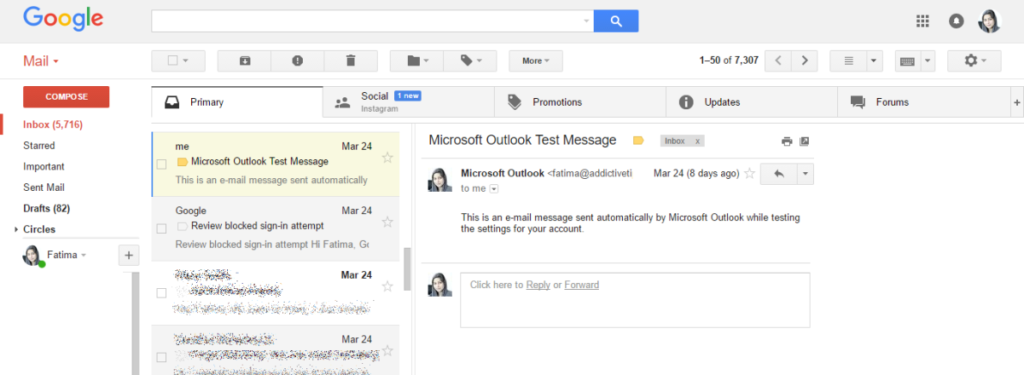This screenshot has width=1024, height=375.
Task: Print the message with printer icon
Action: (787, 141)
